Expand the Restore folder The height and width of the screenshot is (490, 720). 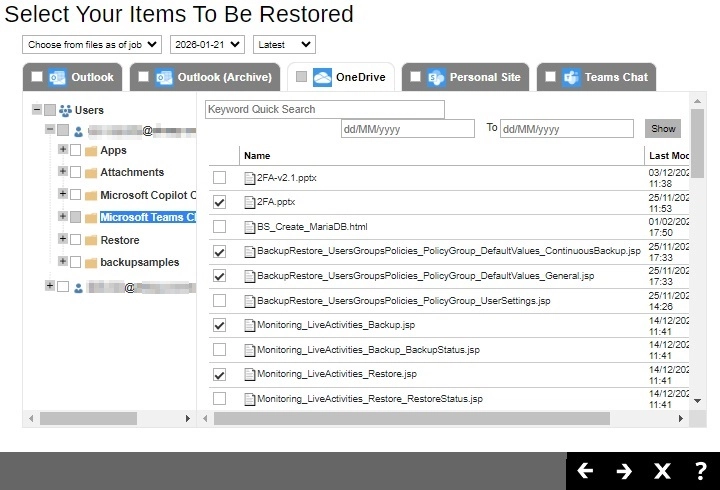click(63, 238)
